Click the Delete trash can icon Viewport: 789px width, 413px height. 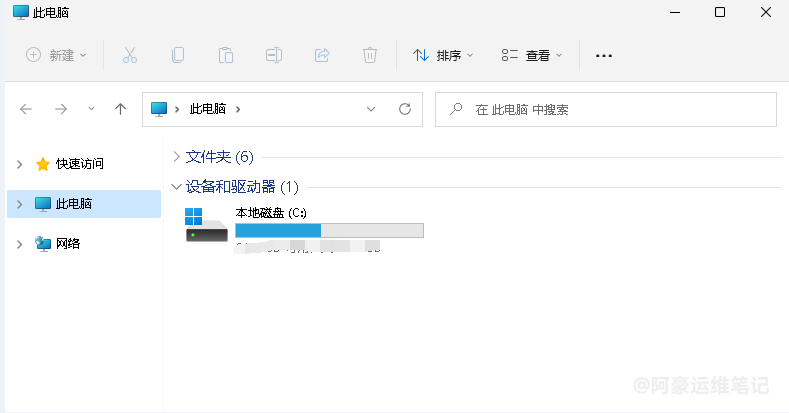pyautogui.click(x=370, y=56)
